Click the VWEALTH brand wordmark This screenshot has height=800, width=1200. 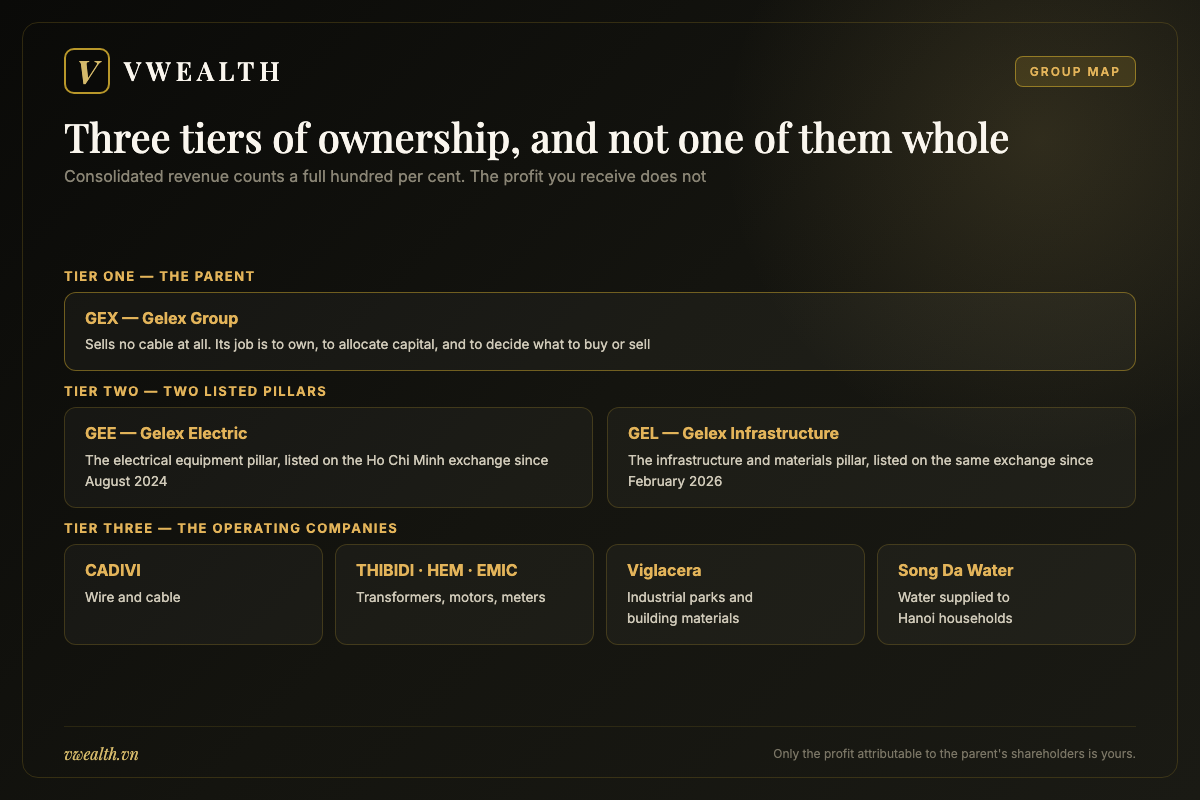[201, 72]
